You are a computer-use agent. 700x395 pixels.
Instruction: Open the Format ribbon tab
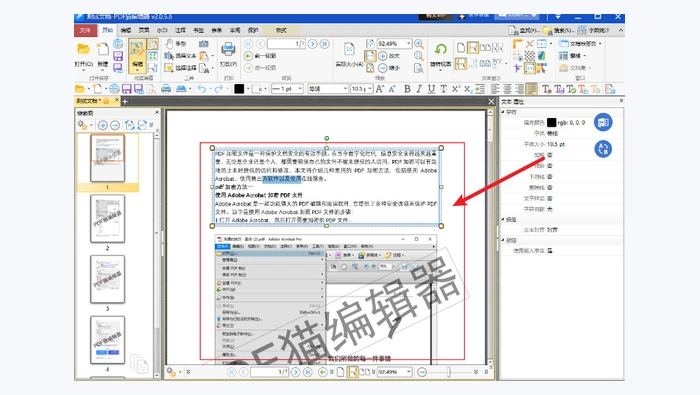point(281,30)
